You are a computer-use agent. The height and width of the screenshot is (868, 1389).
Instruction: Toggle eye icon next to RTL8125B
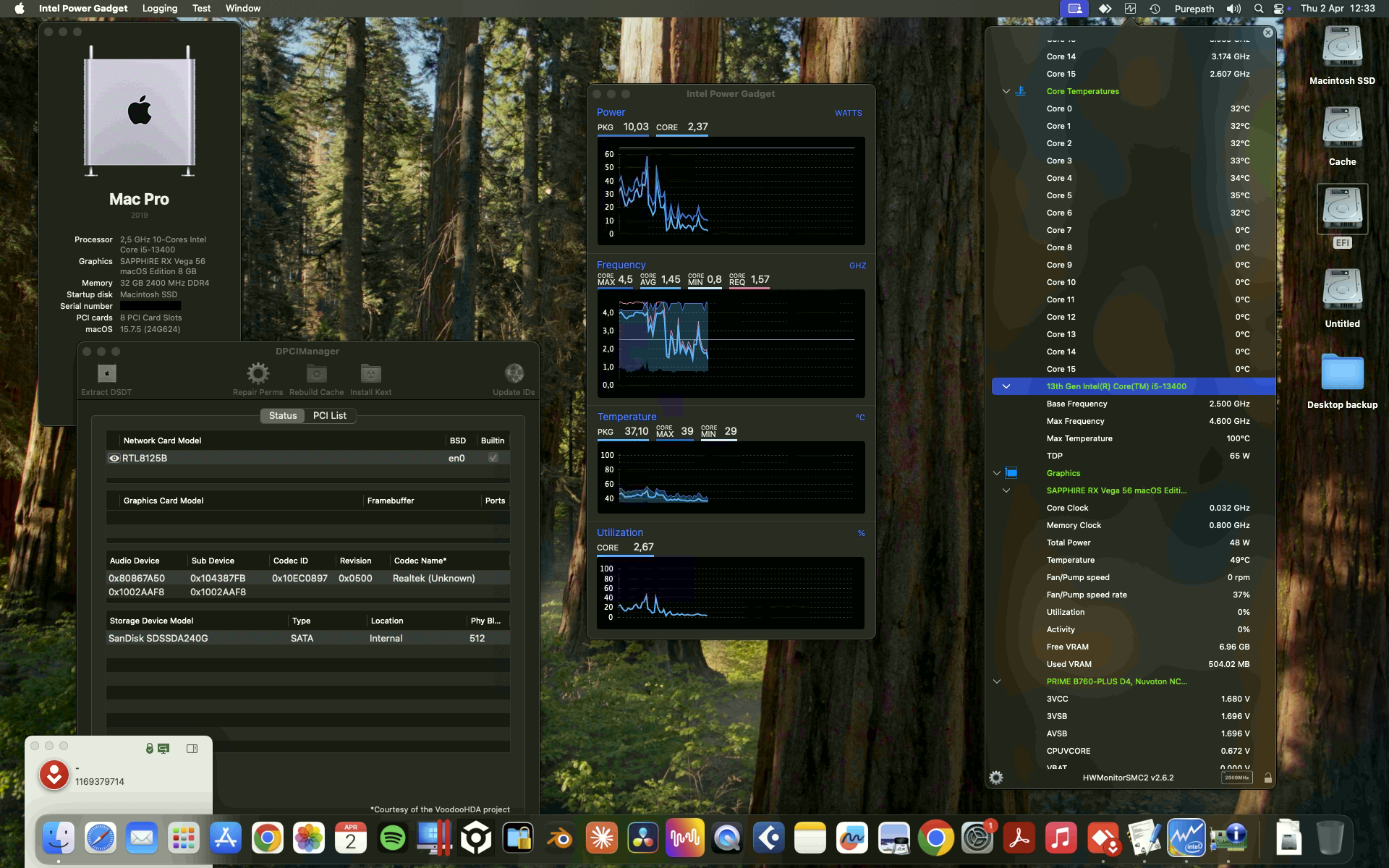tap(114, 458)
